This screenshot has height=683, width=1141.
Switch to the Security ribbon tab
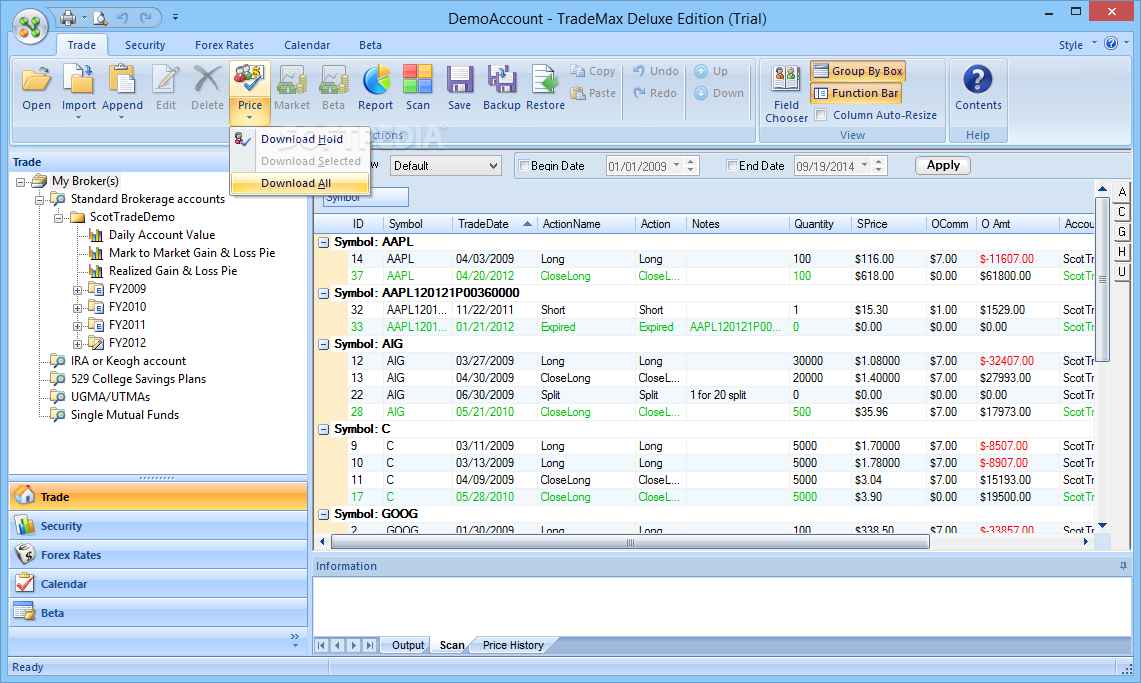[x=145, y=45]
